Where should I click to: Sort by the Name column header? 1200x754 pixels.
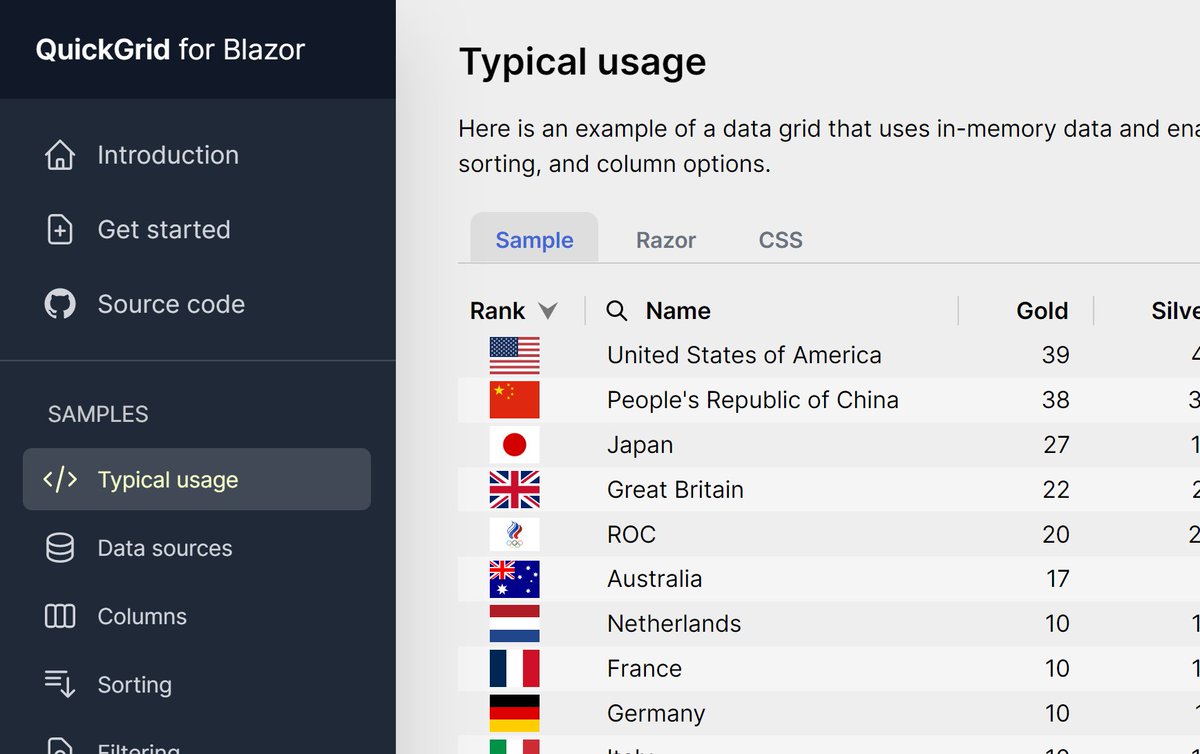click(678, 311)
